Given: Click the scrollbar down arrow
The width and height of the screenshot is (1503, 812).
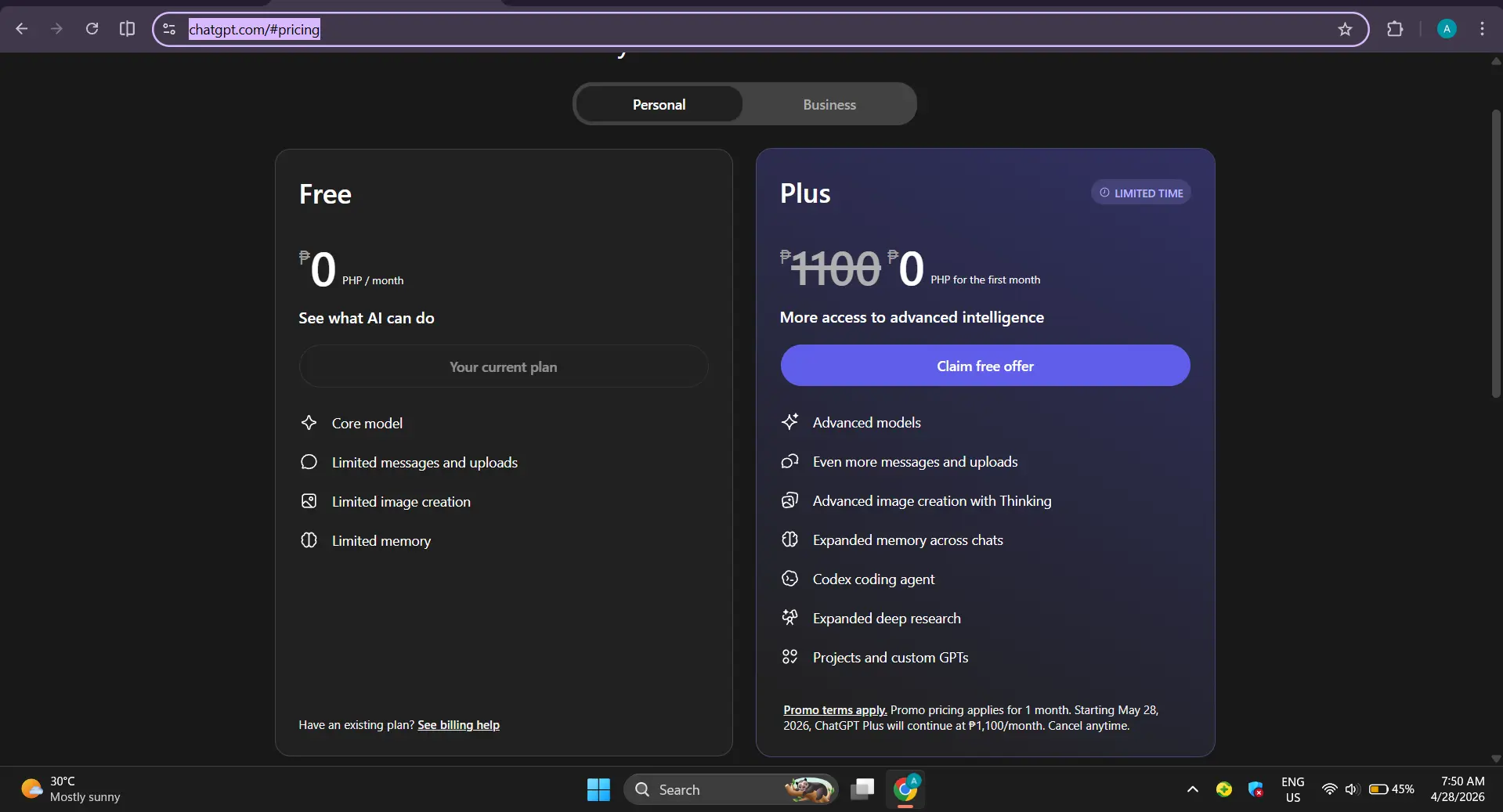Looking at the screenshot, I should [1496, 758].
